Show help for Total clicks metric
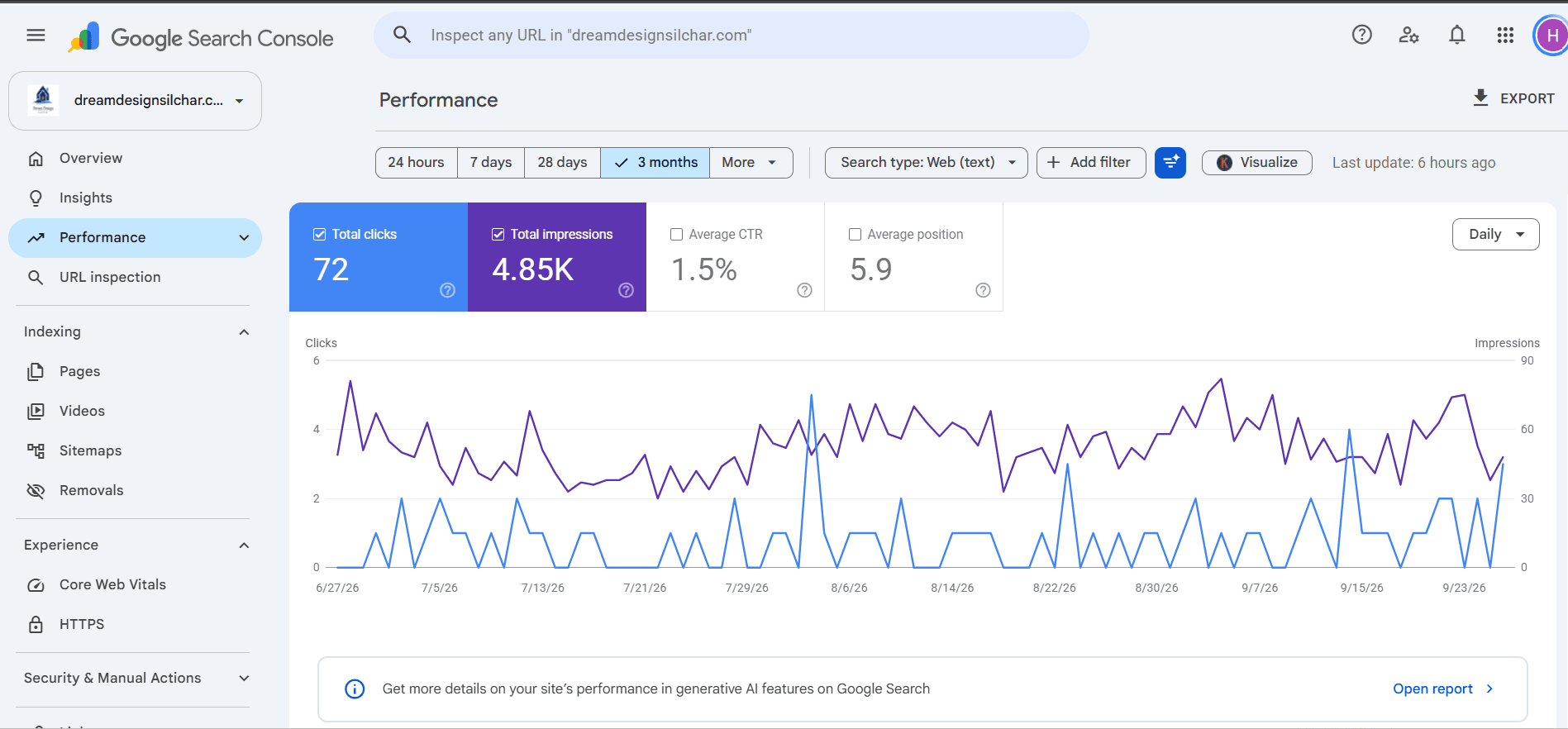 pyautogui.click(x=447, y=290)
